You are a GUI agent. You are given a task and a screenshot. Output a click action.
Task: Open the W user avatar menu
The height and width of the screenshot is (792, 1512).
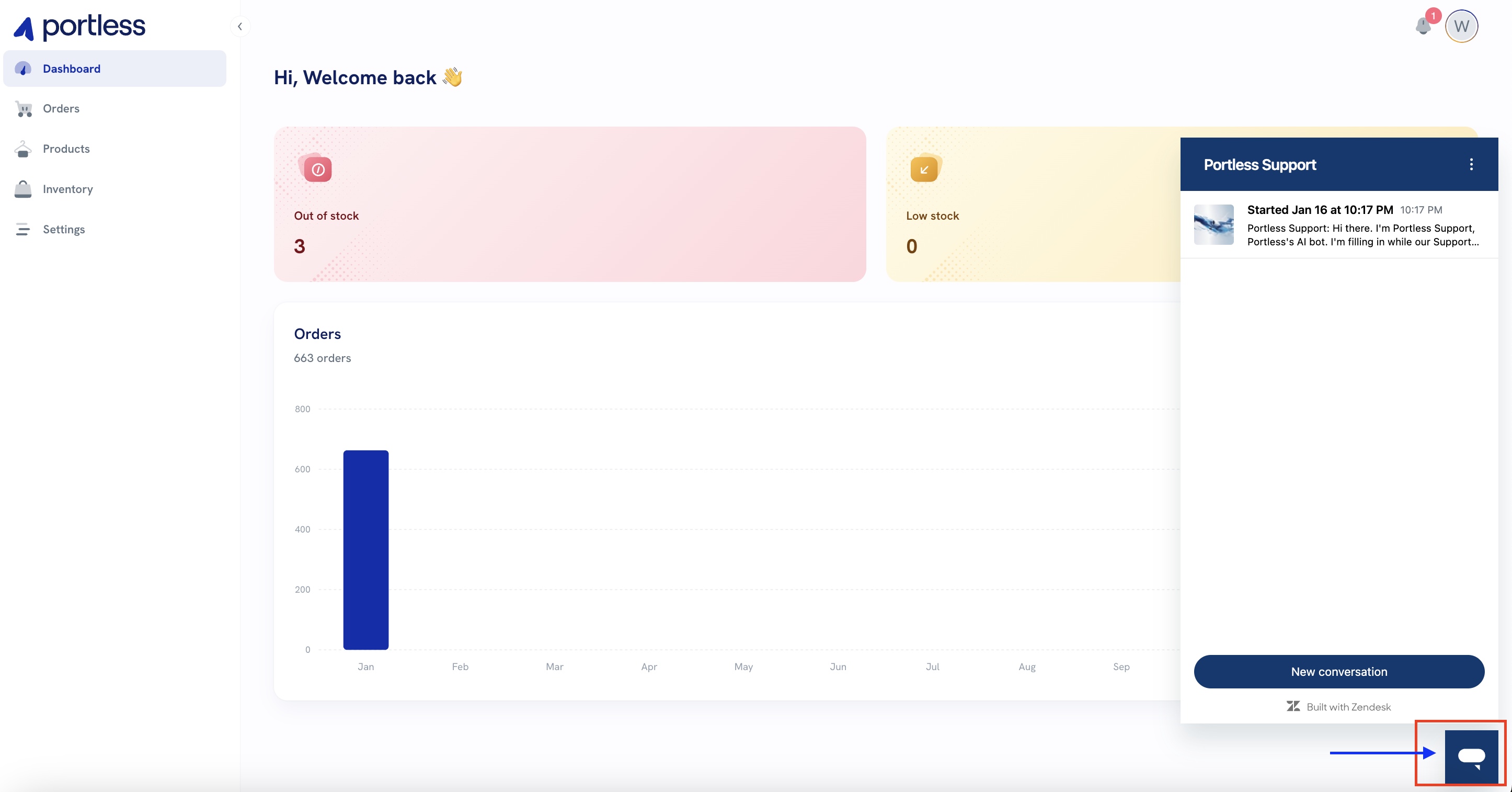1461,27
